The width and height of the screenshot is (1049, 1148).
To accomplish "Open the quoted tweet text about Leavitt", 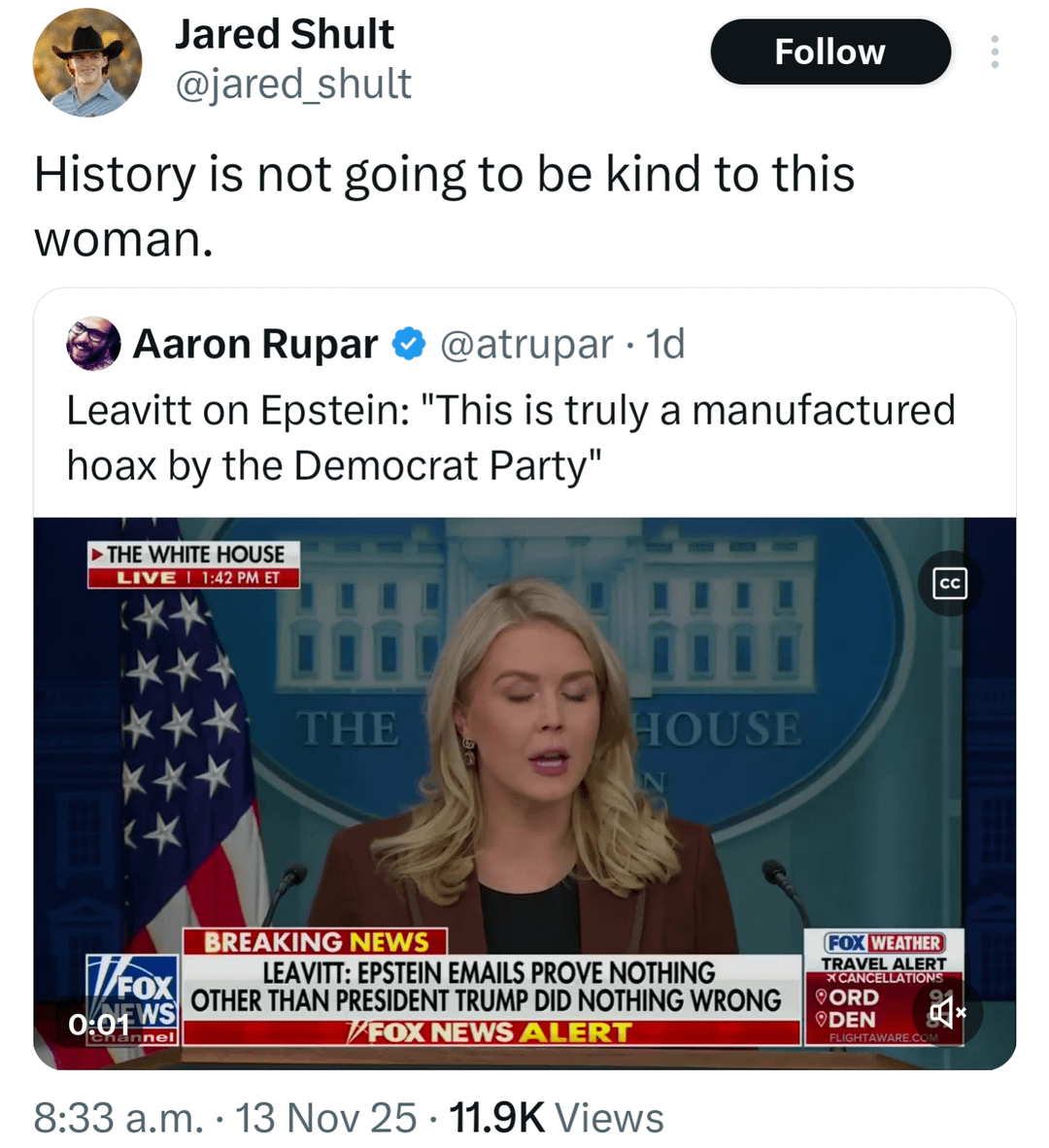I will [x=510, y=437].
